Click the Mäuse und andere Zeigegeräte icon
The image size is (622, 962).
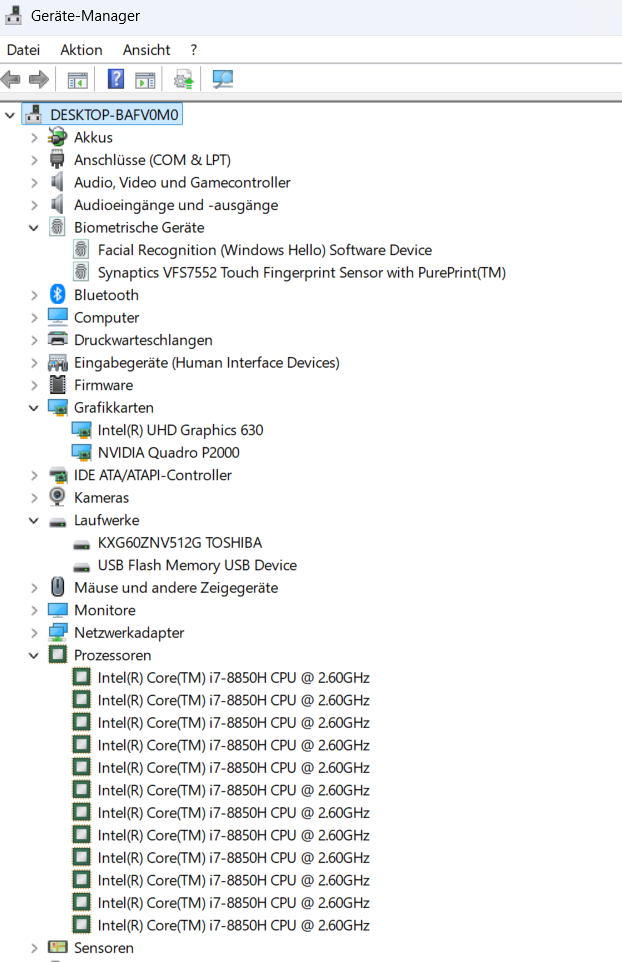(x=58, y=587)
